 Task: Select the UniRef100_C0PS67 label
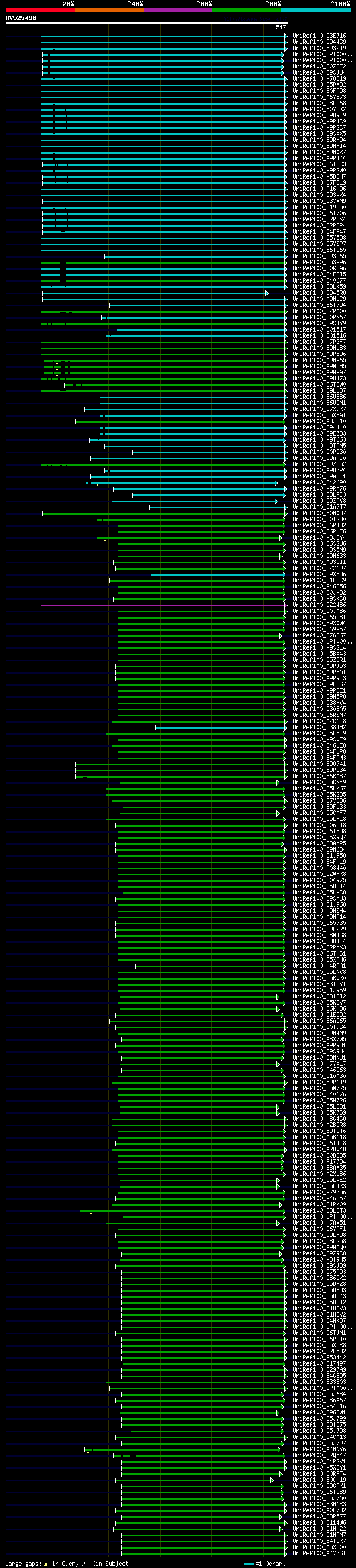point(319,317)
